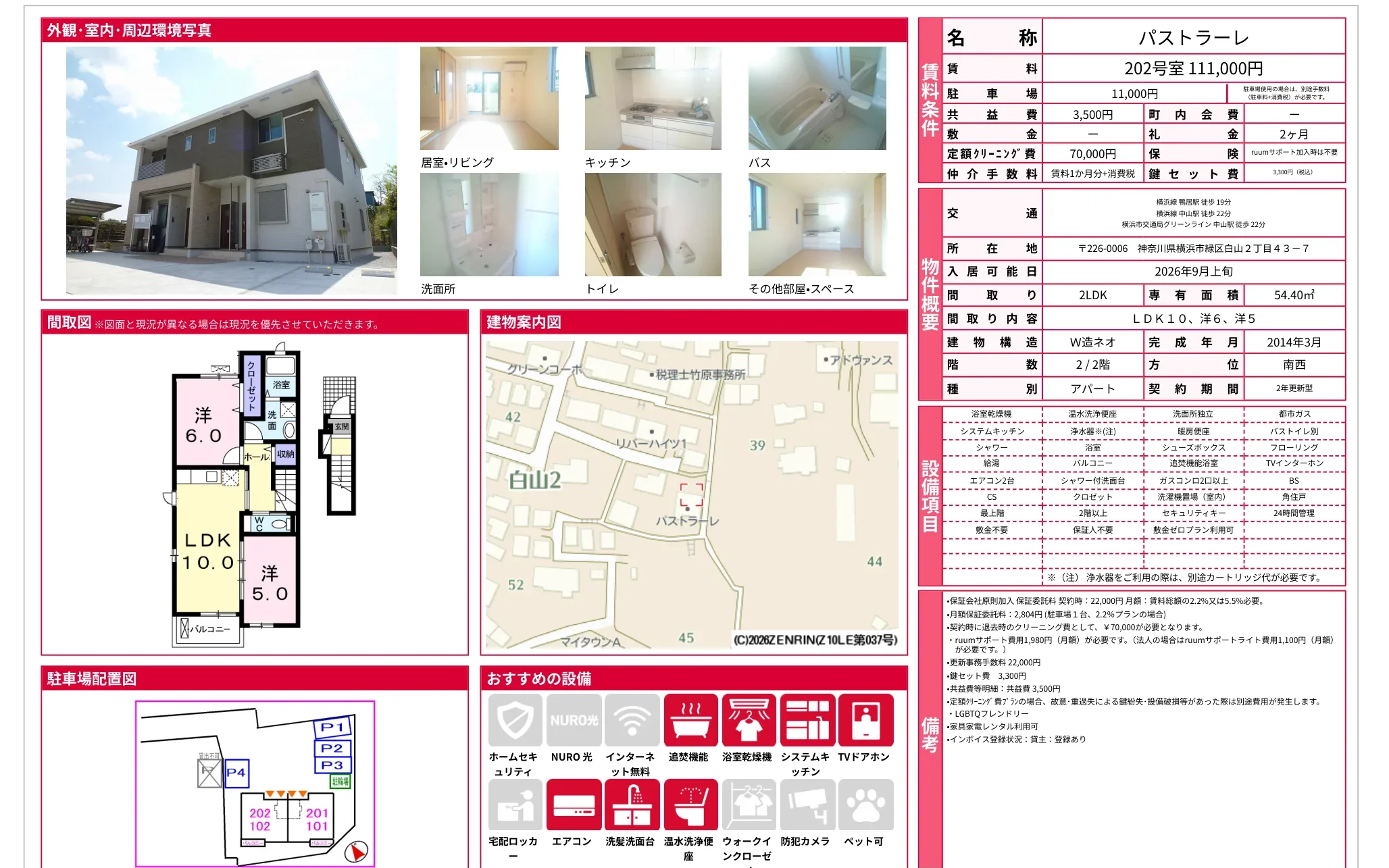Image resolution: width=1389 pixels, height=868 pixels.
Task: Click the 礼金 value 2ヶ月
Action: 1294,134
